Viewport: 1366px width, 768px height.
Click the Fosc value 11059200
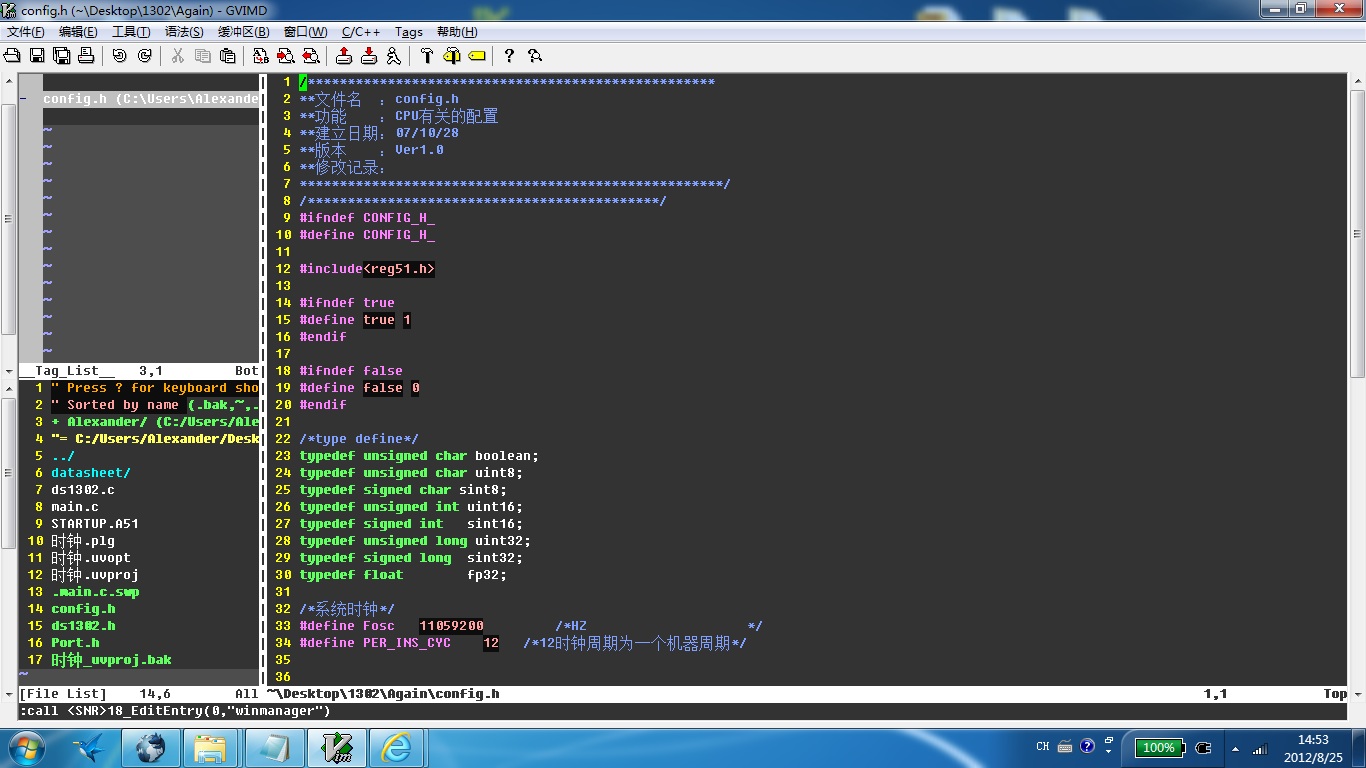click(x=451, y=626)
